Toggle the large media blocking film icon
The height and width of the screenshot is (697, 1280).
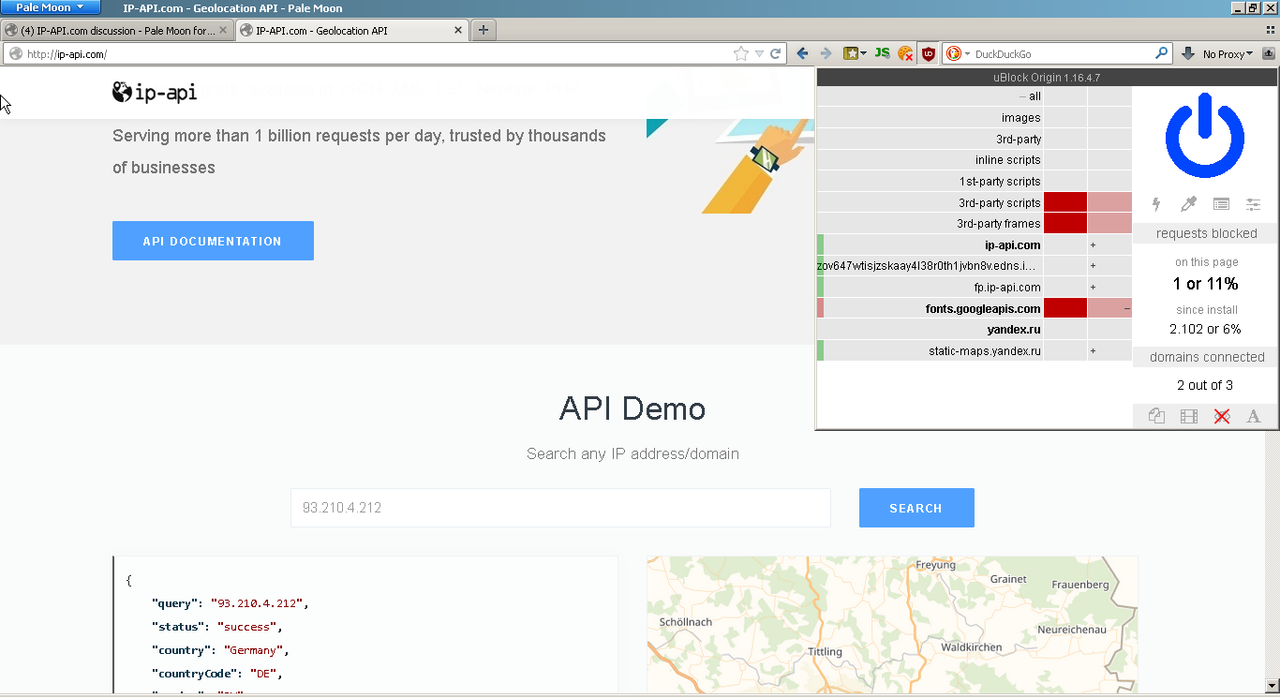(1189, 416)
